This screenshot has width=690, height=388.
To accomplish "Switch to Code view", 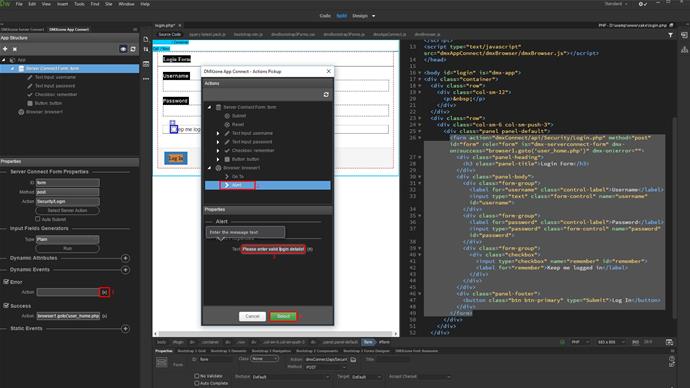I will tap(325, 16).
